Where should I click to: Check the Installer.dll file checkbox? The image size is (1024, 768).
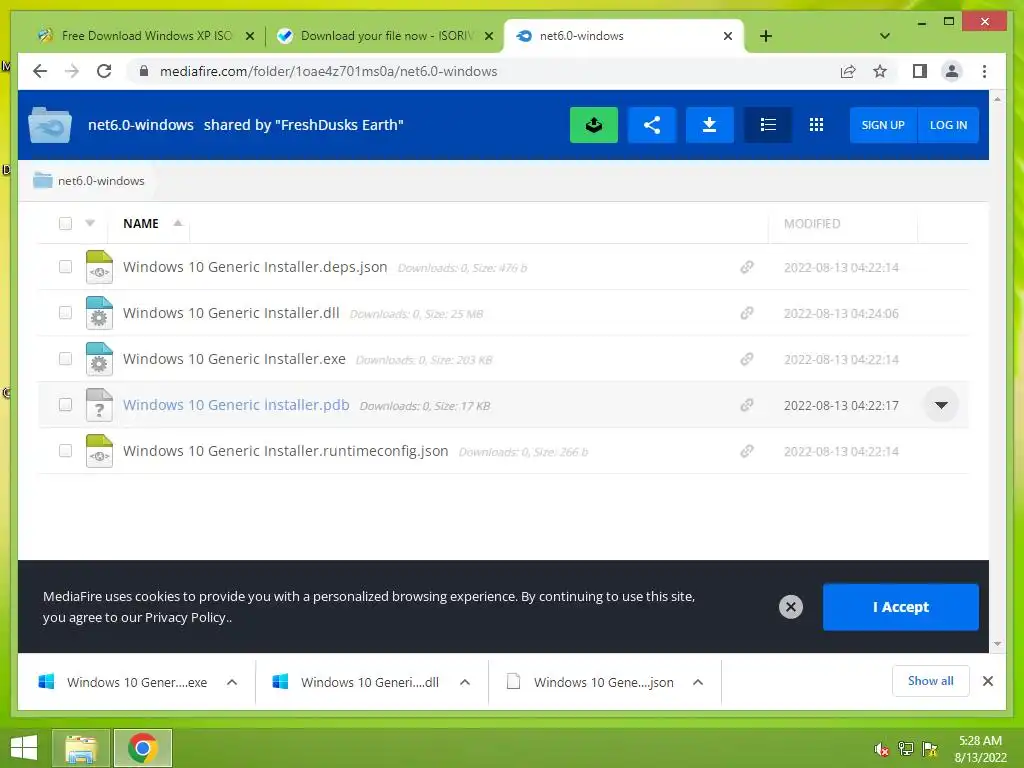(x=65, y=313)
